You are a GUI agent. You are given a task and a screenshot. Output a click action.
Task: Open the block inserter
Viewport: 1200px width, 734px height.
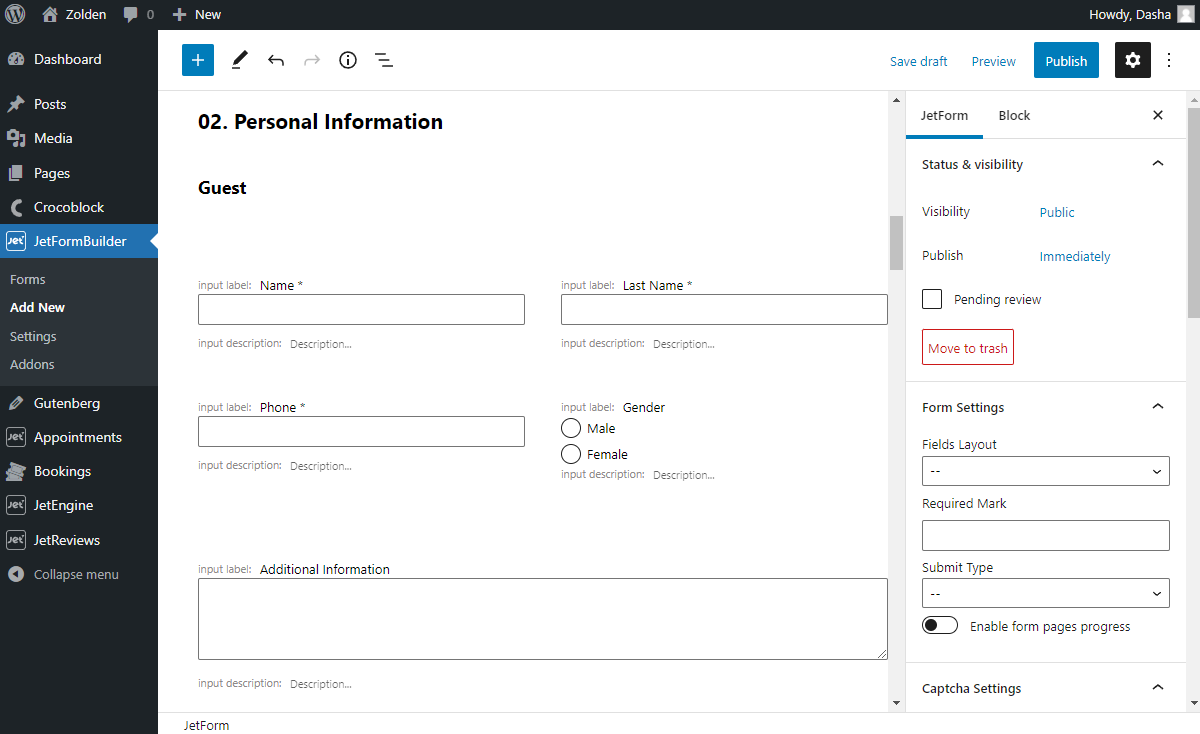click(x=197, y=60)
